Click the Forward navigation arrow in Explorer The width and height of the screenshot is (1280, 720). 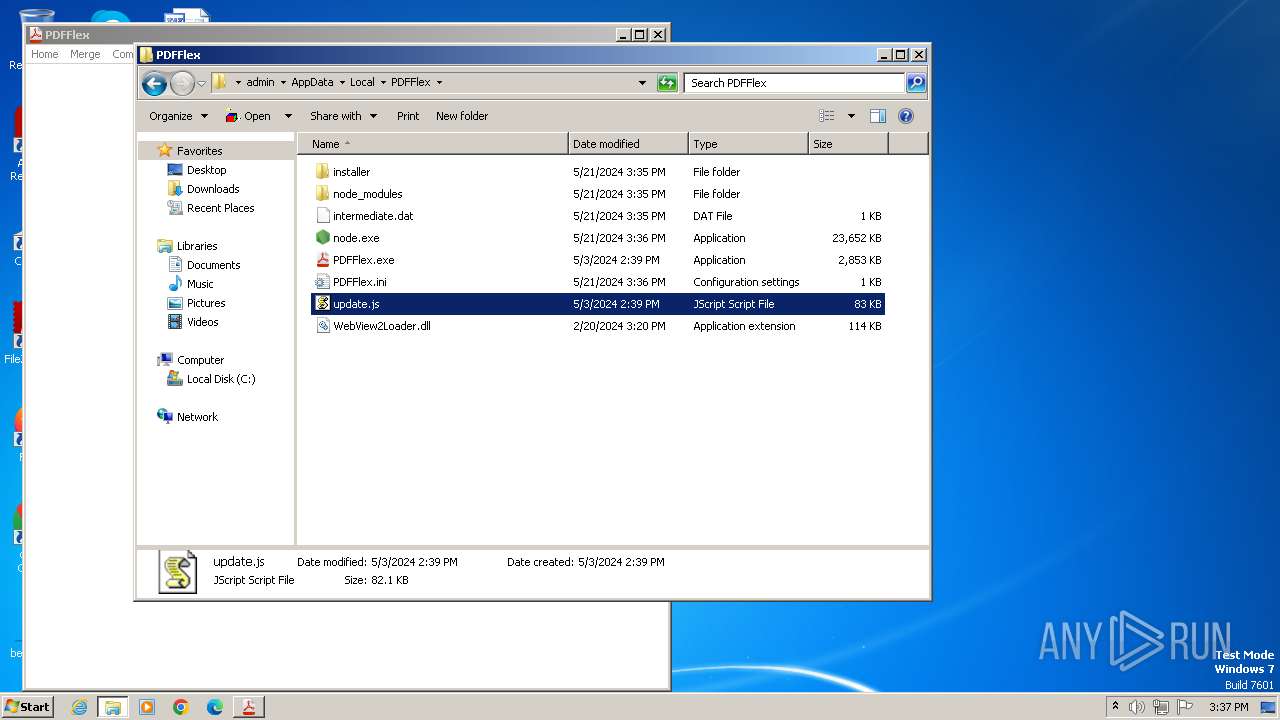point(182,83)
